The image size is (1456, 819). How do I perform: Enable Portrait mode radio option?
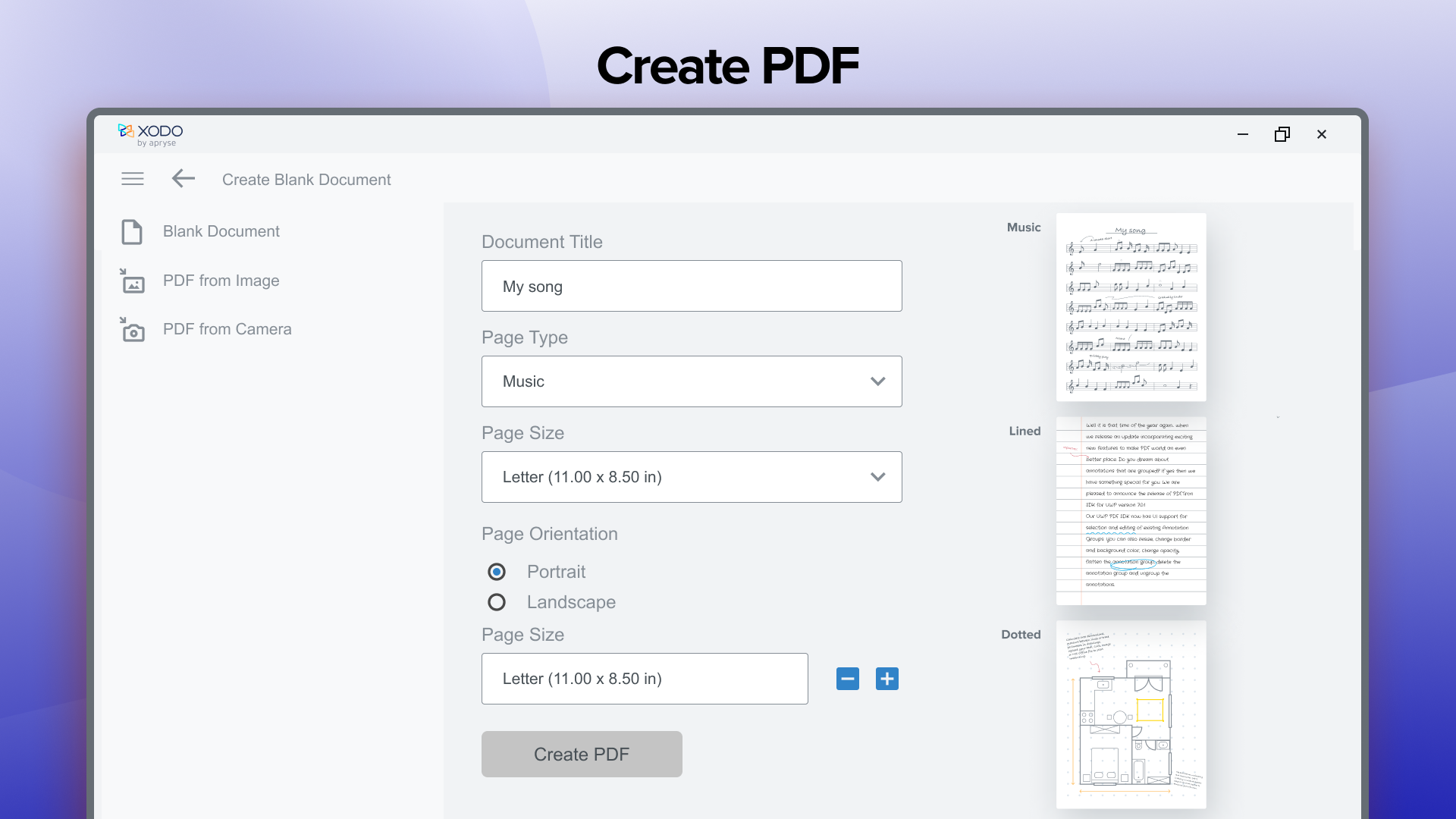coord(497,572)
